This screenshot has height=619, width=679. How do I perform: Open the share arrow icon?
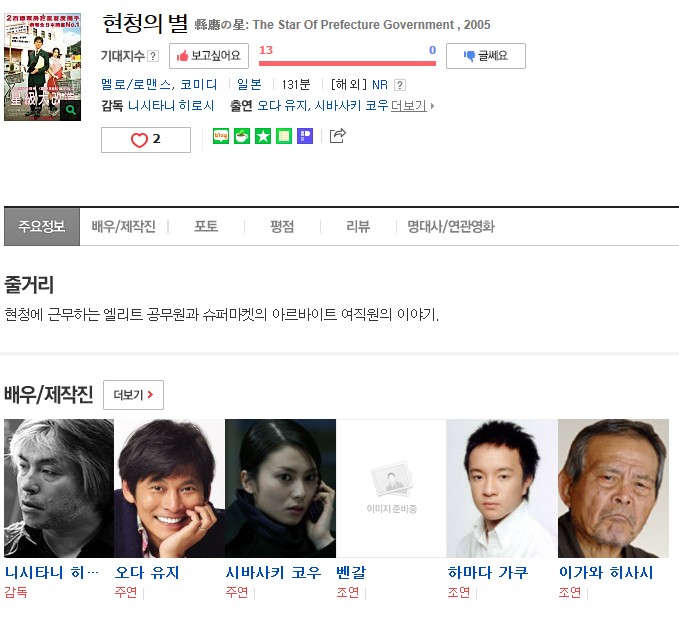[x=337, y=136]
